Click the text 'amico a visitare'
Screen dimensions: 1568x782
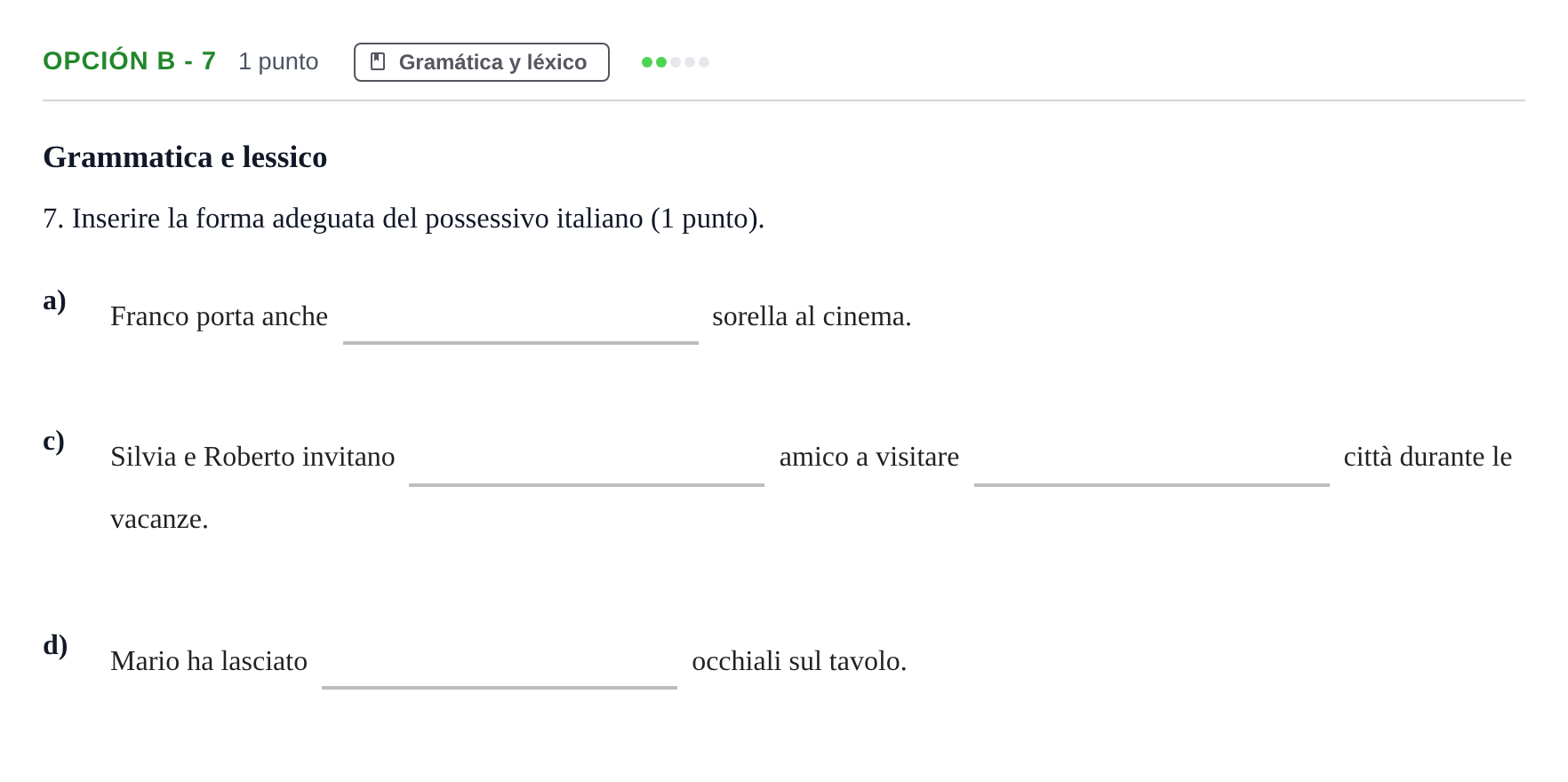click(x=869, y=457)
